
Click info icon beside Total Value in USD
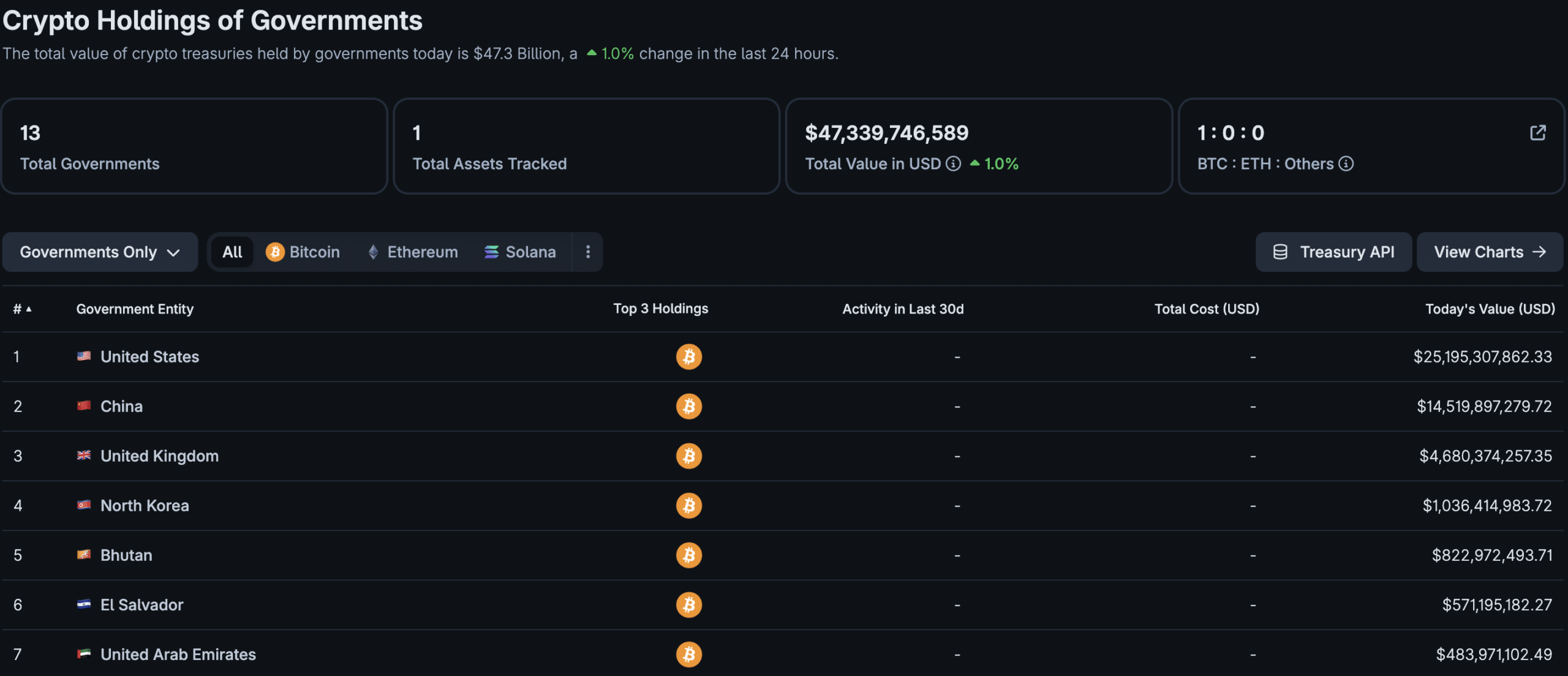(953, 163)
